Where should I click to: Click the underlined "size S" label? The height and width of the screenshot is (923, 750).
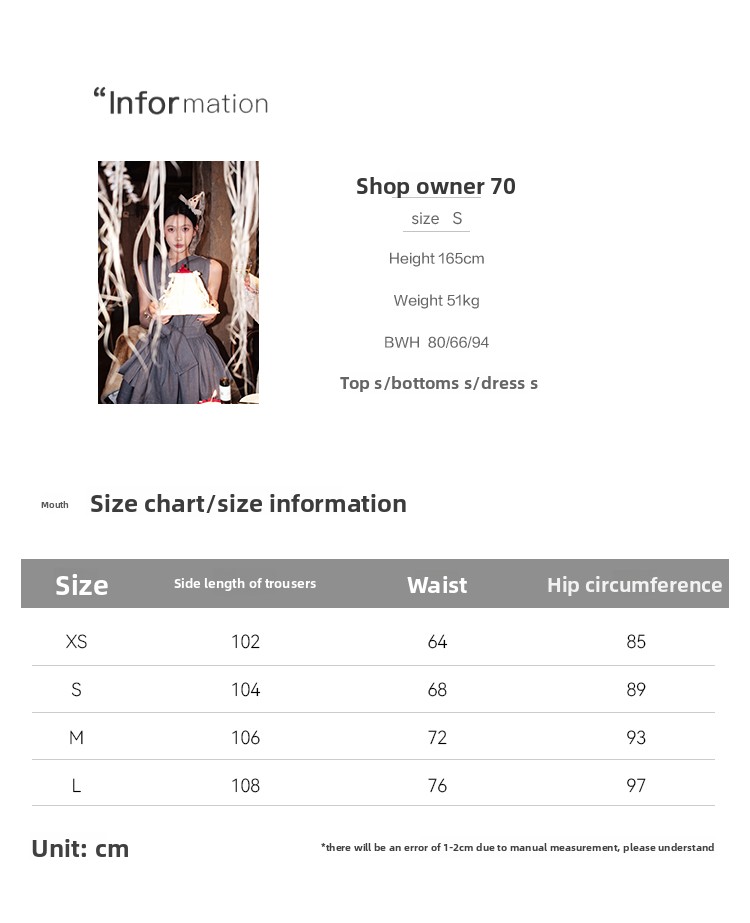point(436,219)
